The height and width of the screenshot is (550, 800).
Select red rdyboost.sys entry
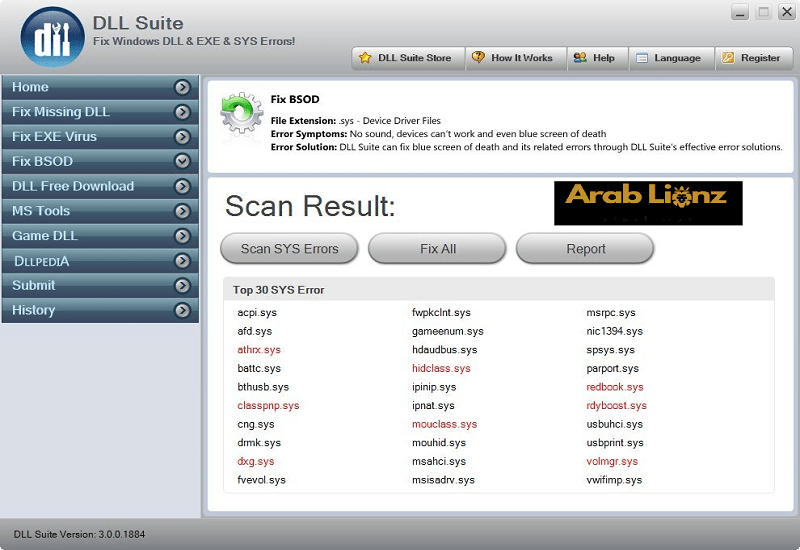[x=616, y=406]
